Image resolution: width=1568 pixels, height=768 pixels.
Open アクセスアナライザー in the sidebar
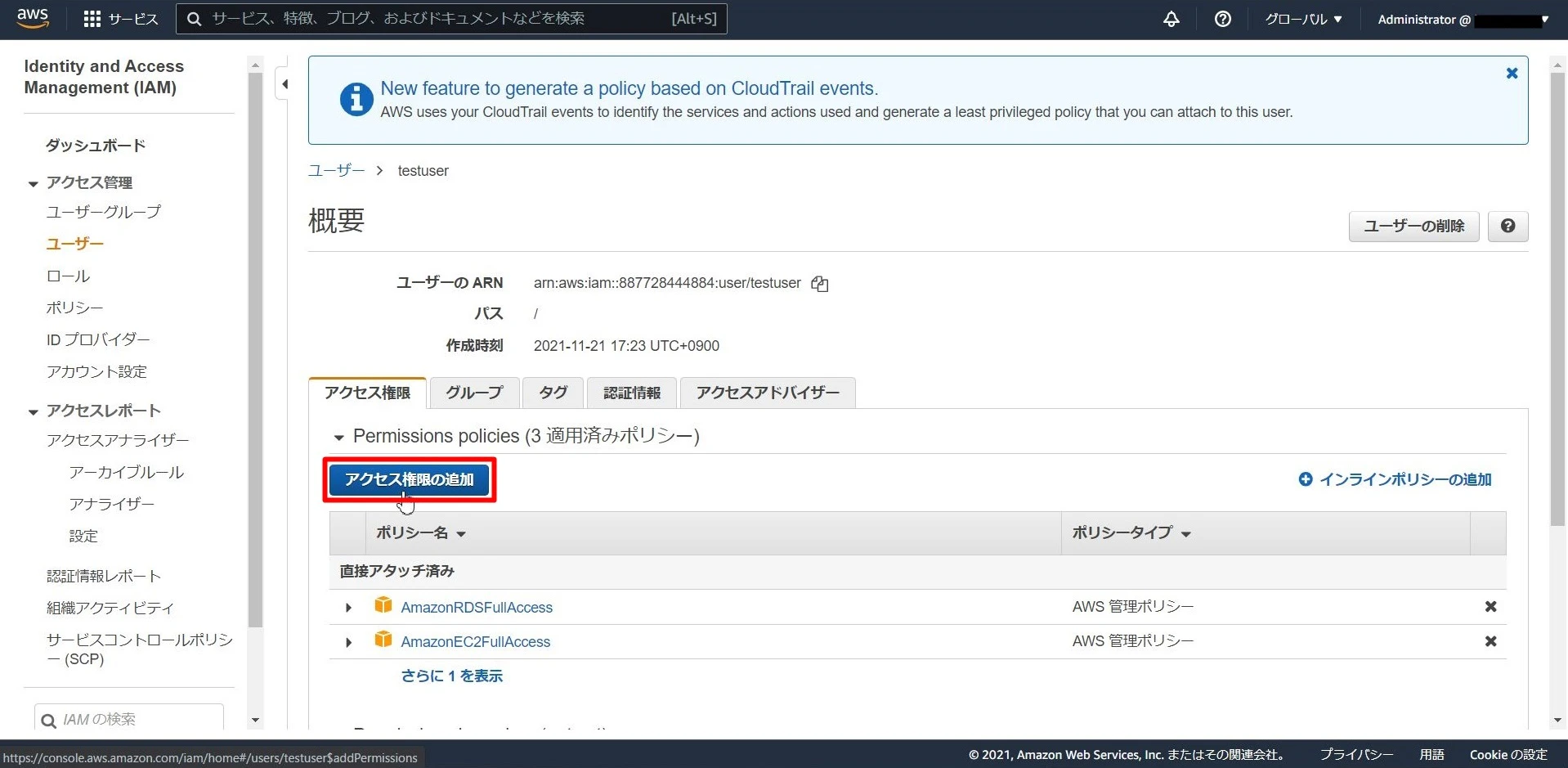(118, 440)
